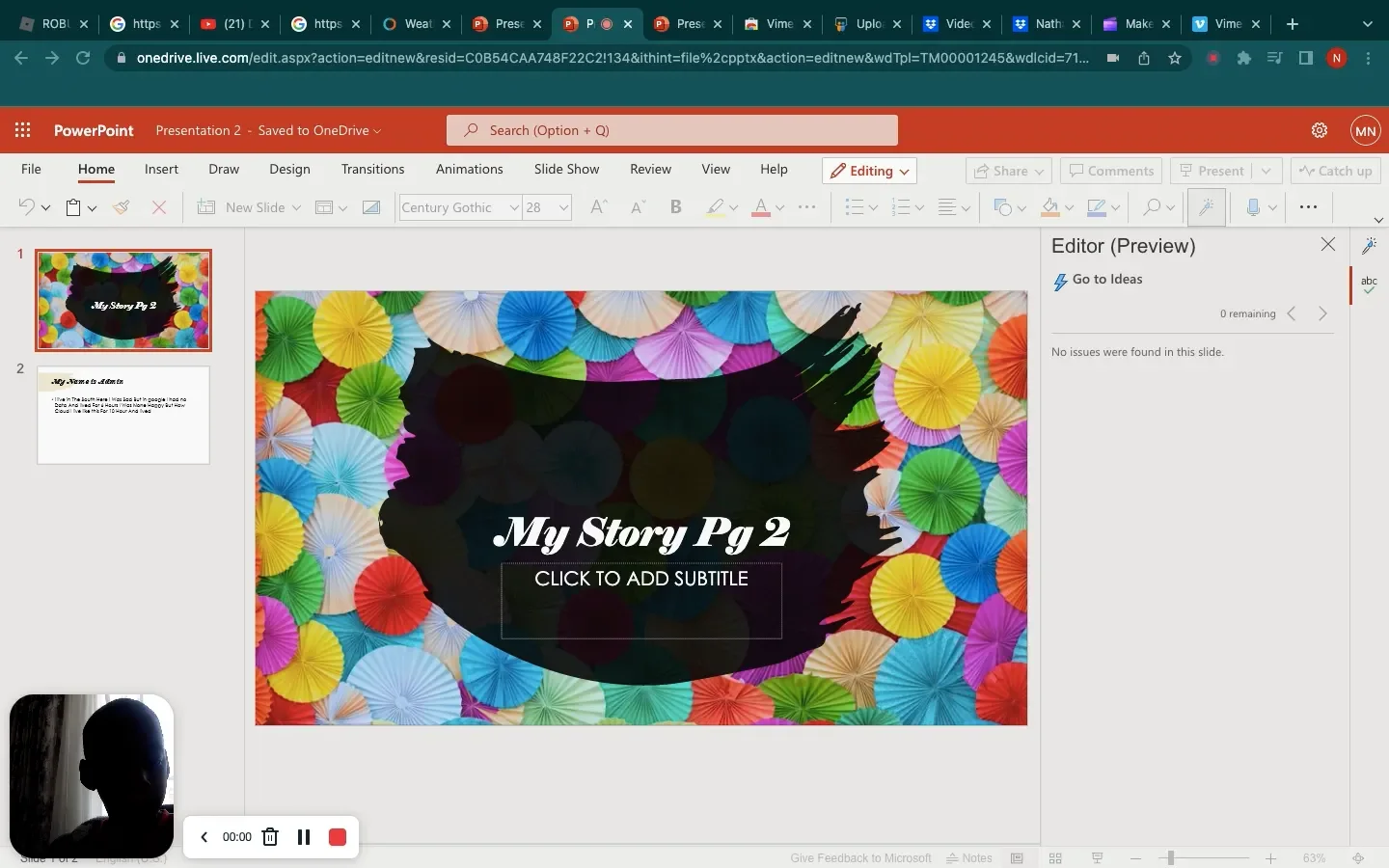Click the Present button
The image size is (1389, 868).
[x=1212, y=171]
